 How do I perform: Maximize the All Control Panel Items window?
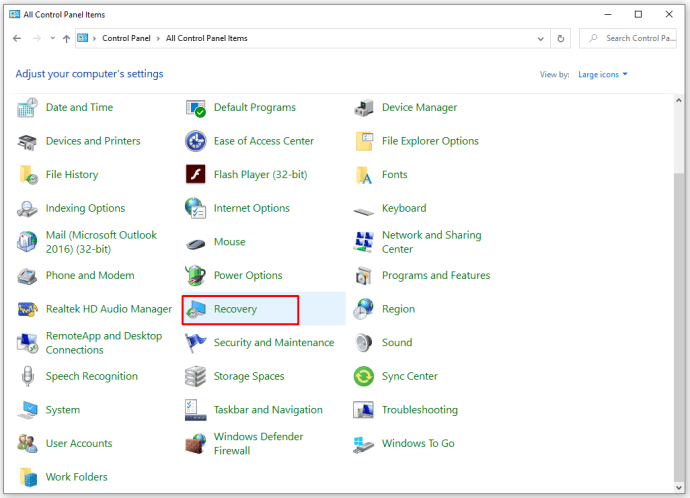click(x=638, y=15)
